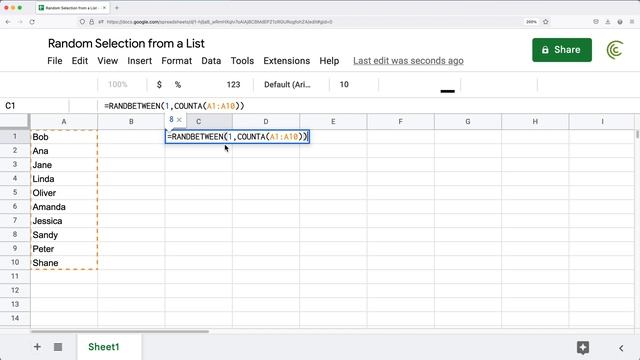Open the 123 more formats dropdown
640x360 pixels.
pyautogui.click(x=233, y=84)
